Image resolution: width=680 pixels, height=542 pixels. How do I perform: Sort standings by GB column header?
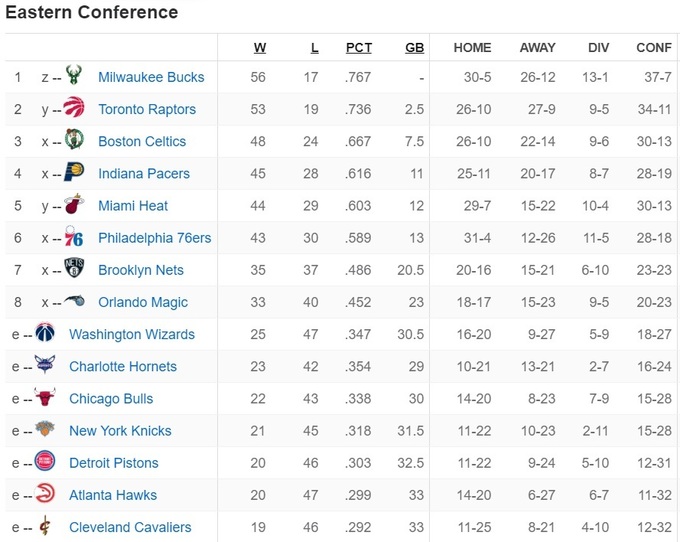[x=415, y=47]
